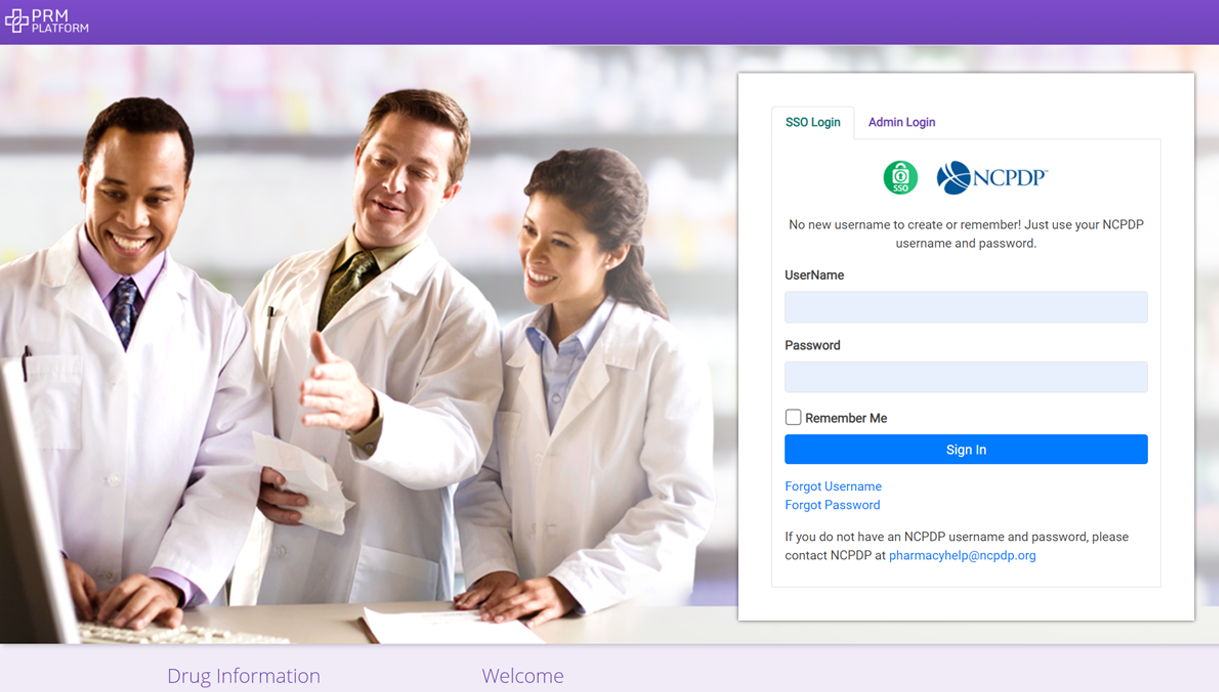Select Drug Information in the footer
The width and height of the screenshot is (1219, 692).
(x=243, y=676)
